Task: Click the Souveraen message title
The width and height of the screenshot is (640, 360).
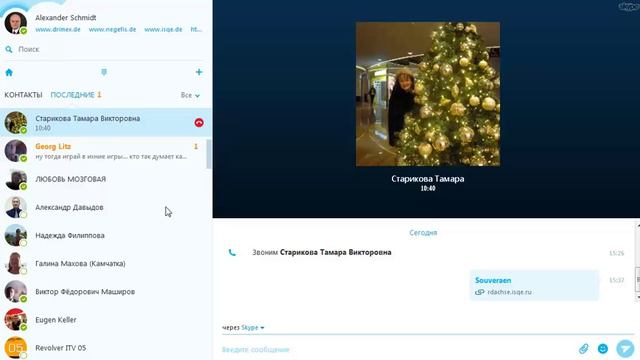Action: tap(493, 280)
